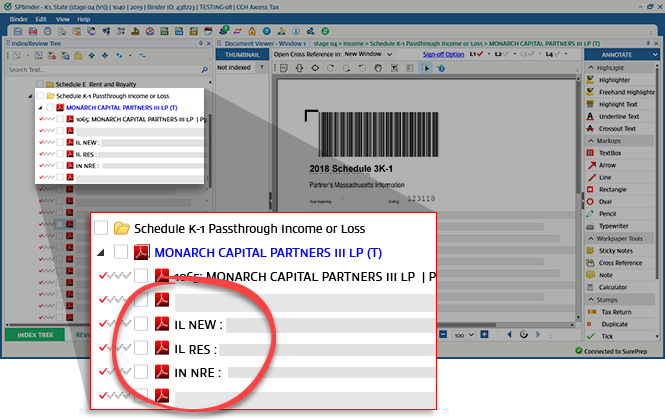Click the yellow folder icon in tree toolbar

coord(78,56)
